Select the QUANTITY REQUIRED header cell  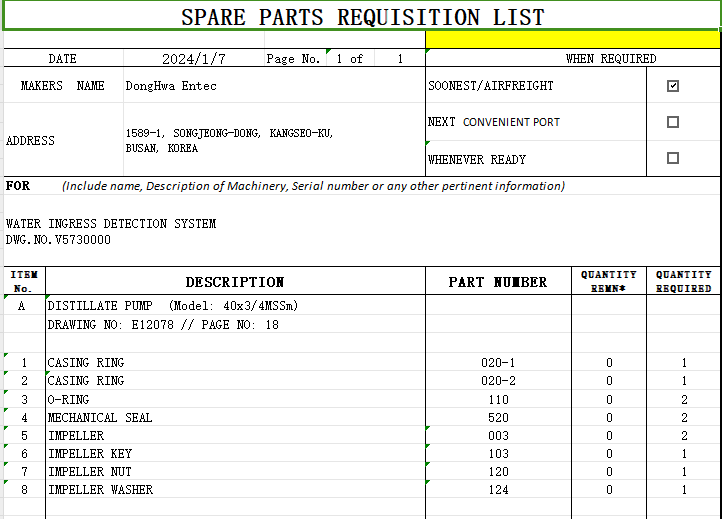(683, 281)
